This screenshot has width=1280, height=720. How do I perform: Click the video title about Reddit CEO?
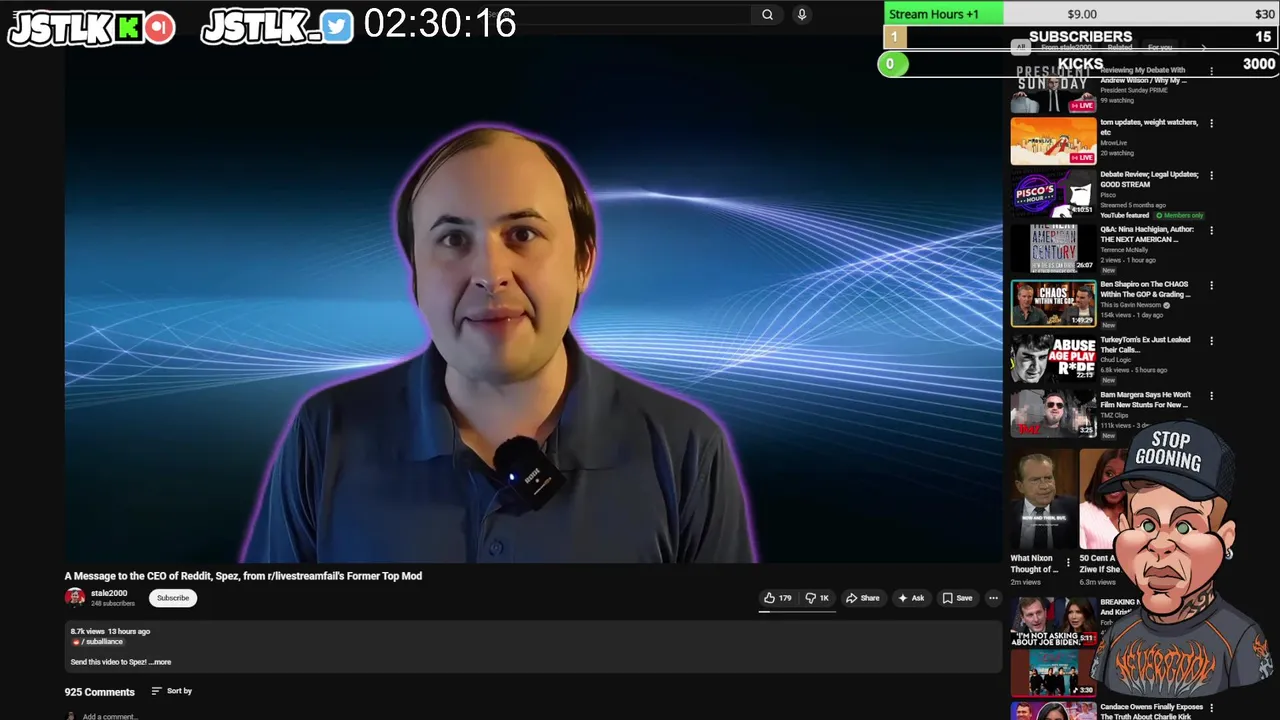243,576
